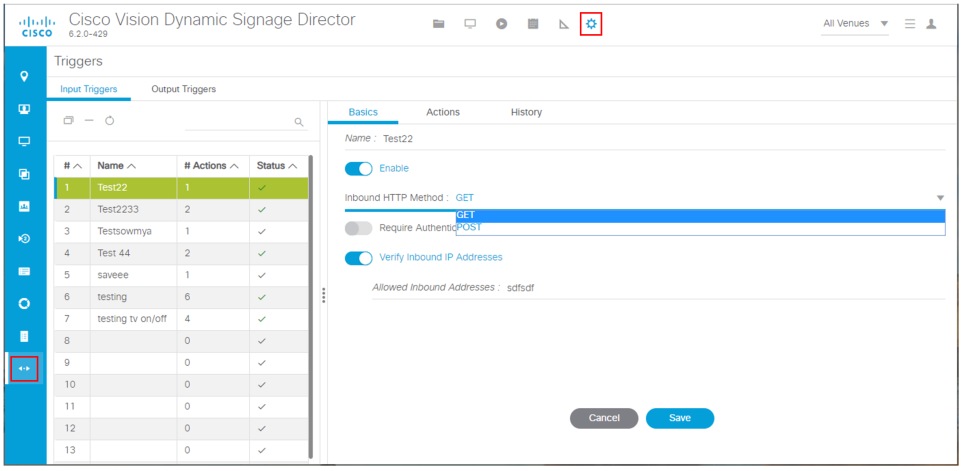Click the play circle icon in header
The height and width of the screenshot is (471, 966).
coord(501,24)
